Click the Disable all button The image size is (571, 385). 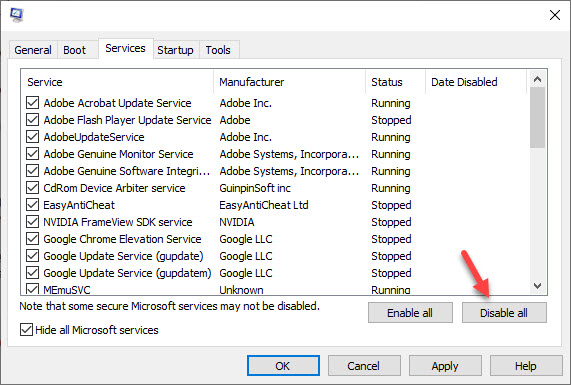click(x=504, y=313)
